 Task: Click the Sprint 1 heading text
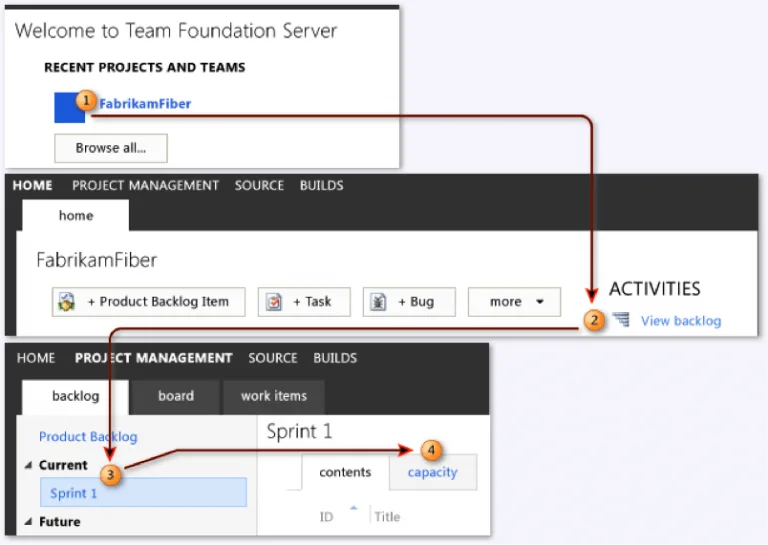tap(299, 431)
